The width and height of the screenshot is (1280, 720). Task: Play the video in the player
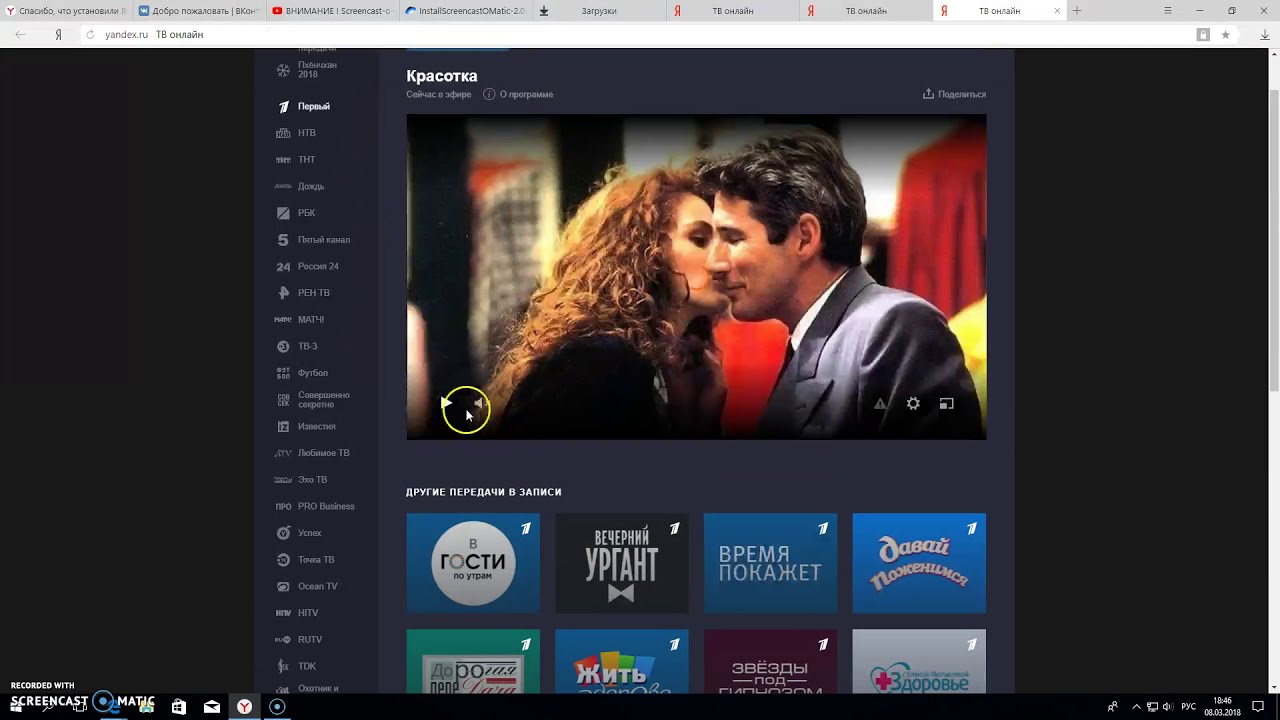coord(446,403)
